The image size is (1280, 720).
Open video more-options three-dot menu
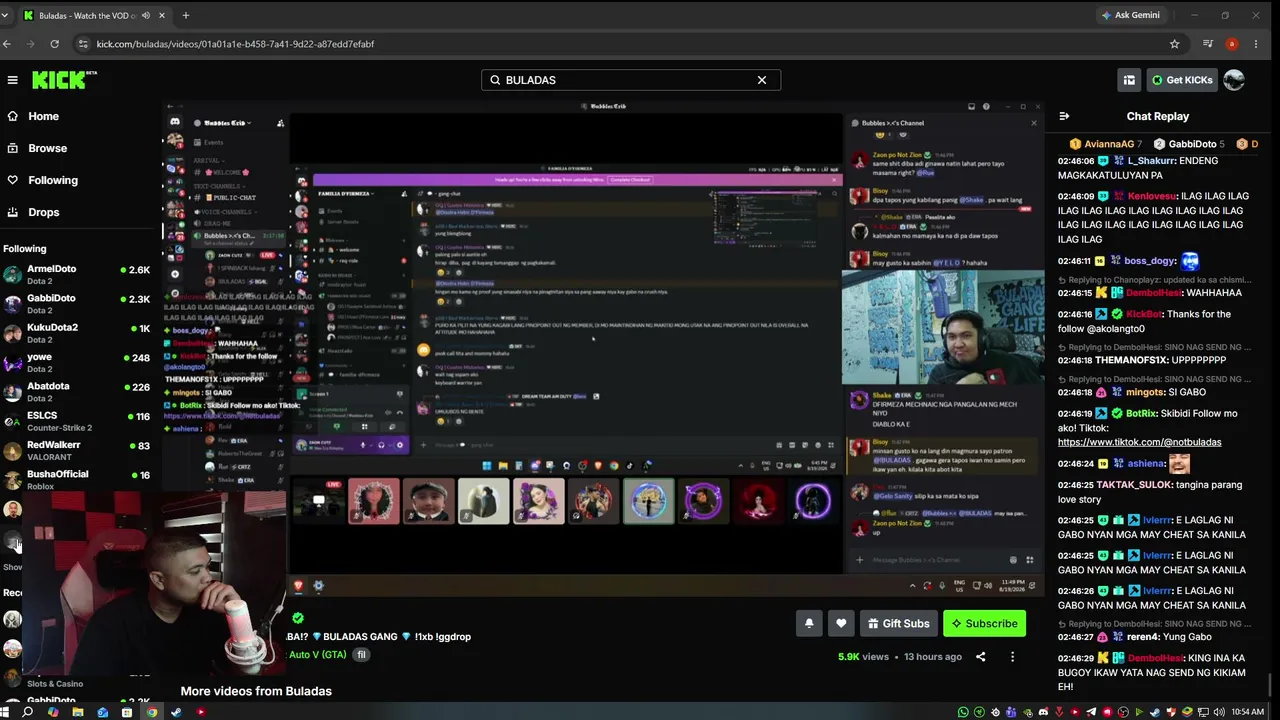1012,657
